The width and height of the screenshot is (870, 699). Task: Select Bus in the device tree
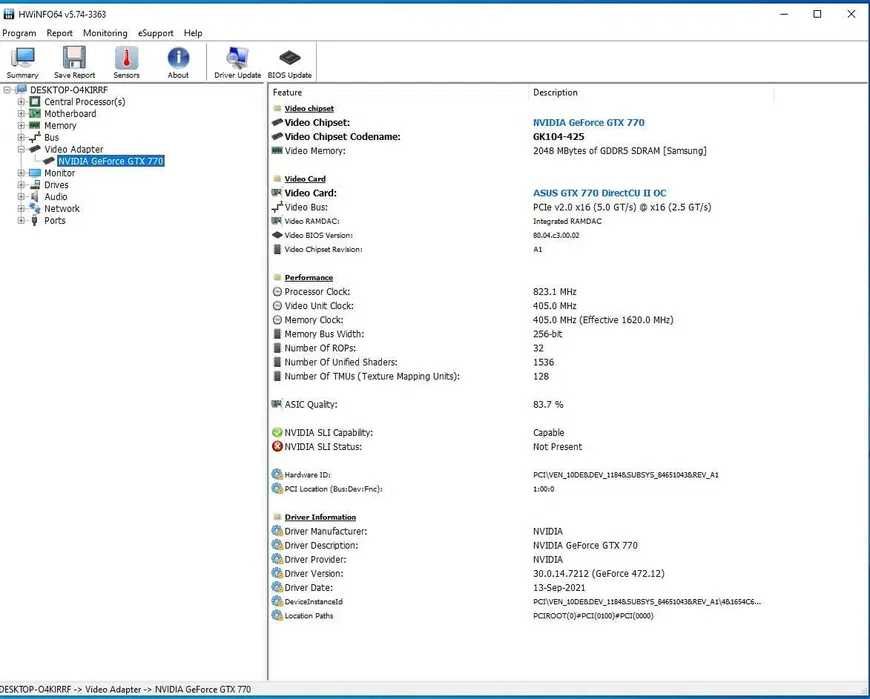click(52, 137)
